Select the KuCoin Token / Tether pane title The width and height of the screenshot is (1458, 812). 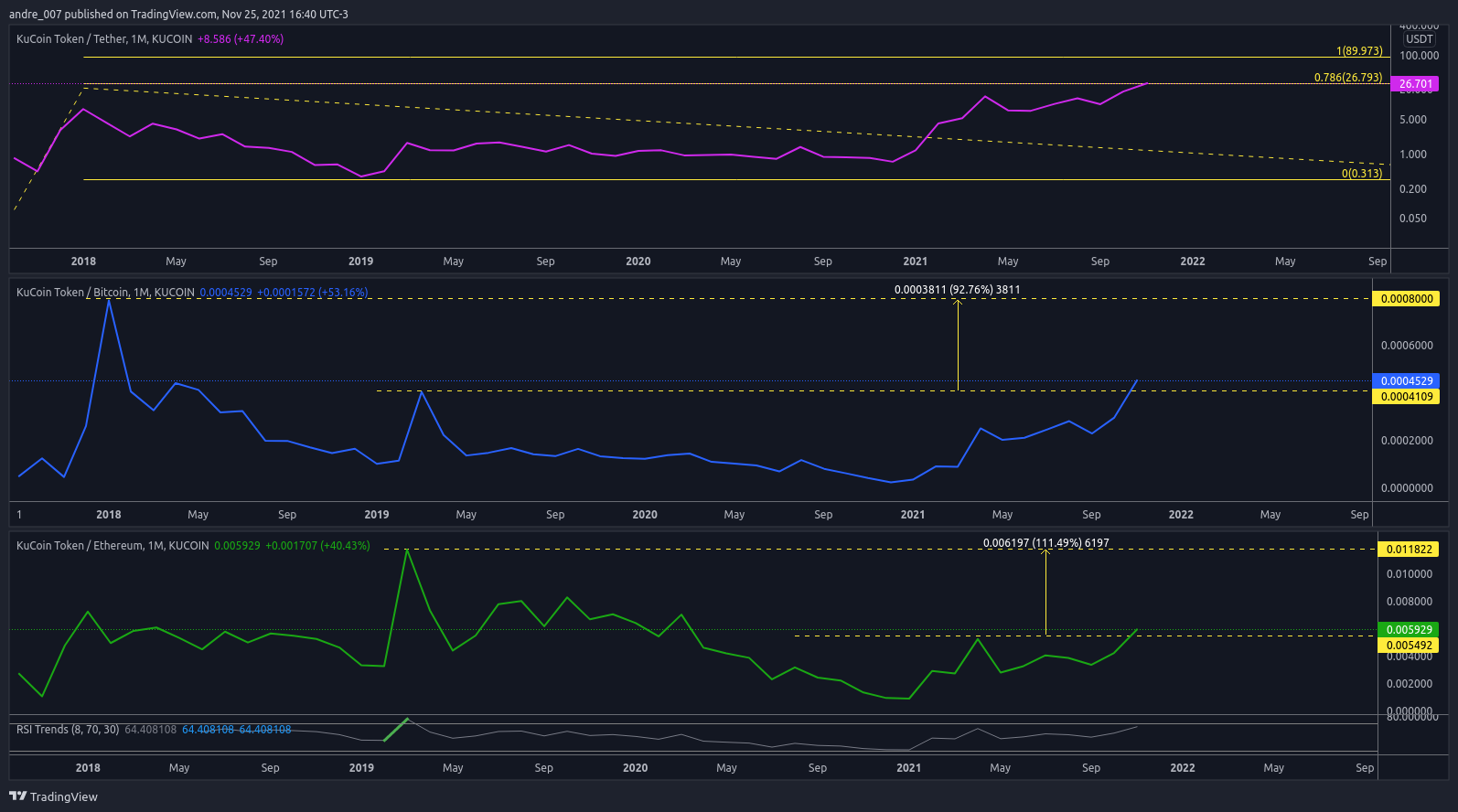(x=104, y=39)
